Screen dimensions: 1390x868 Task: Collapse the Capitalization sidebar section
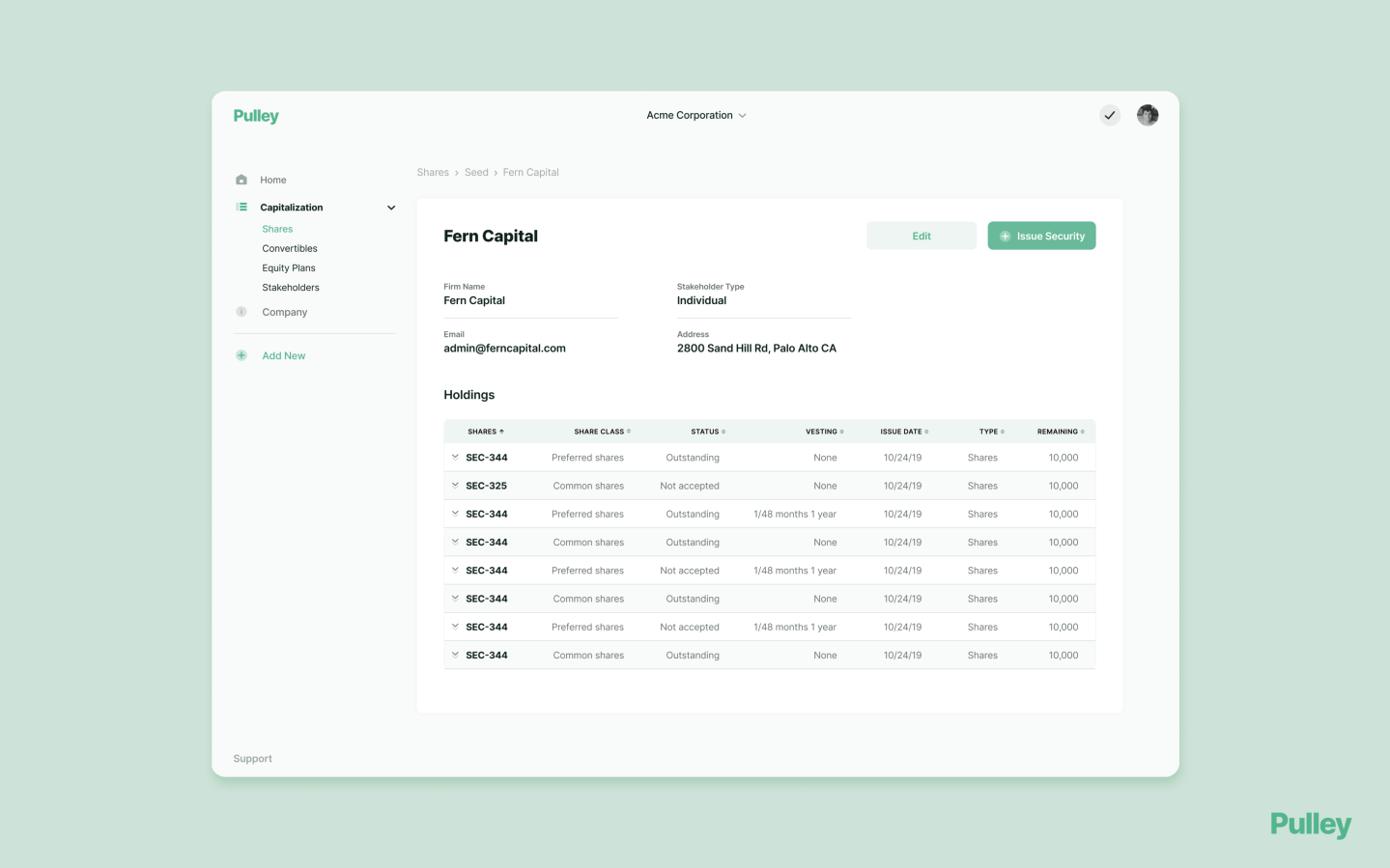[x=391, y=208]
